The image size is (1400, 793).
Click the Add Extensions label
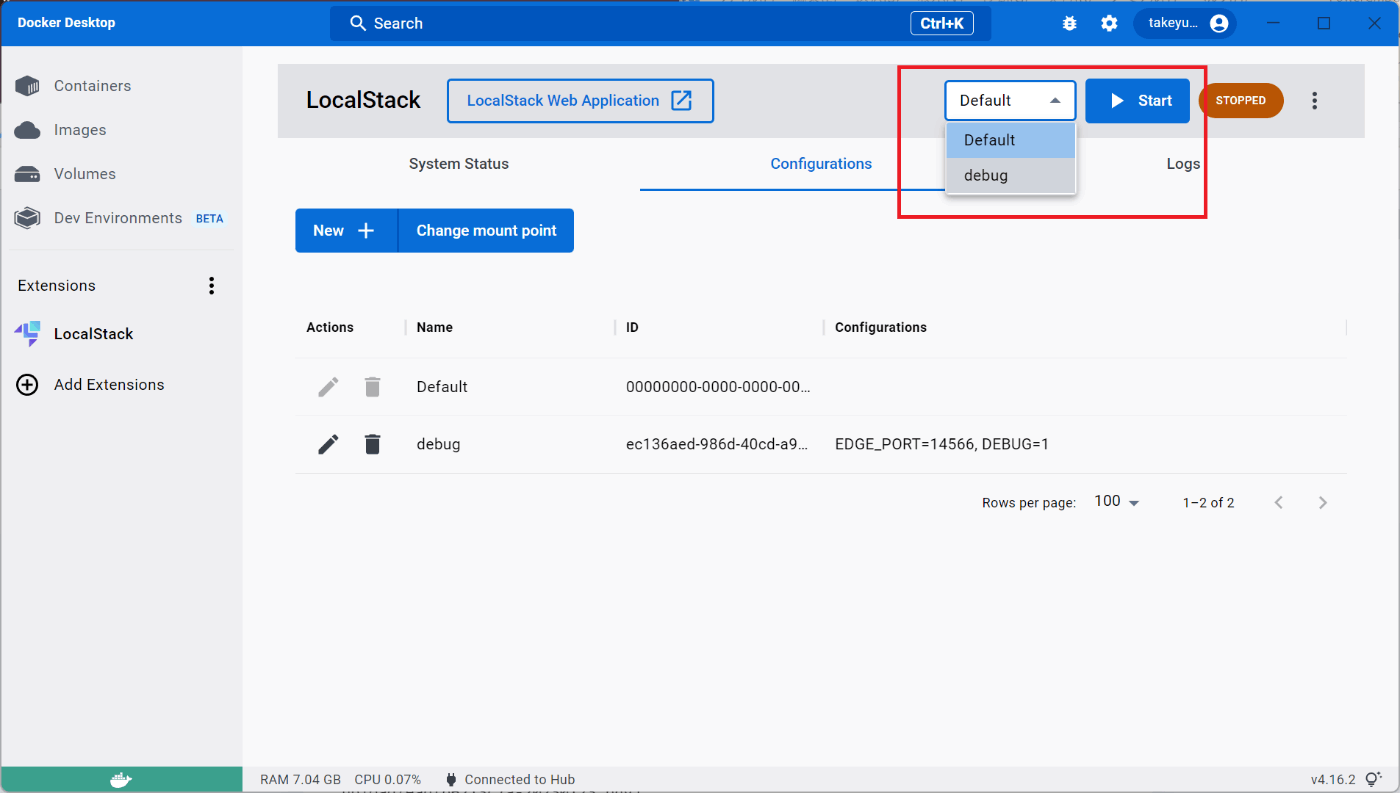(x=109, y=385)
